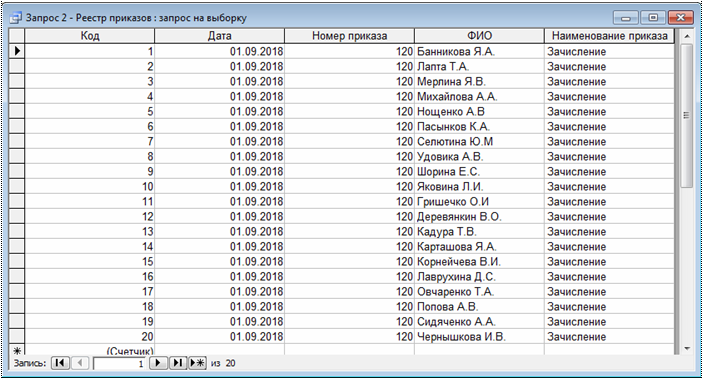702x379 pixels.
Task: Select the ФИО column header
Action: [x=479, y=36]
